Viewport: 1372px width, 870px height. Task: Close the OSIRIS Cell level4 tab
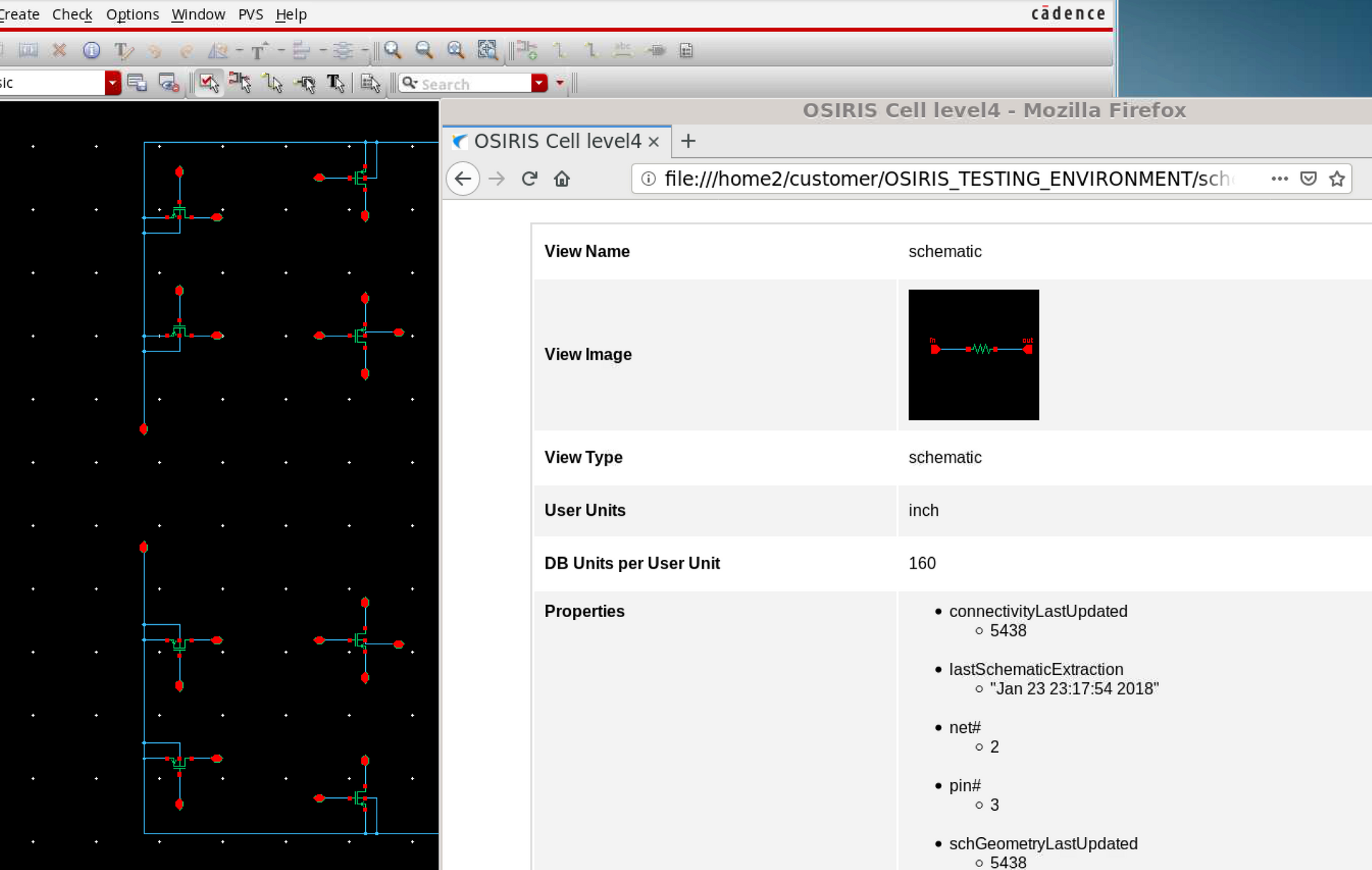(x=653, y=141)
